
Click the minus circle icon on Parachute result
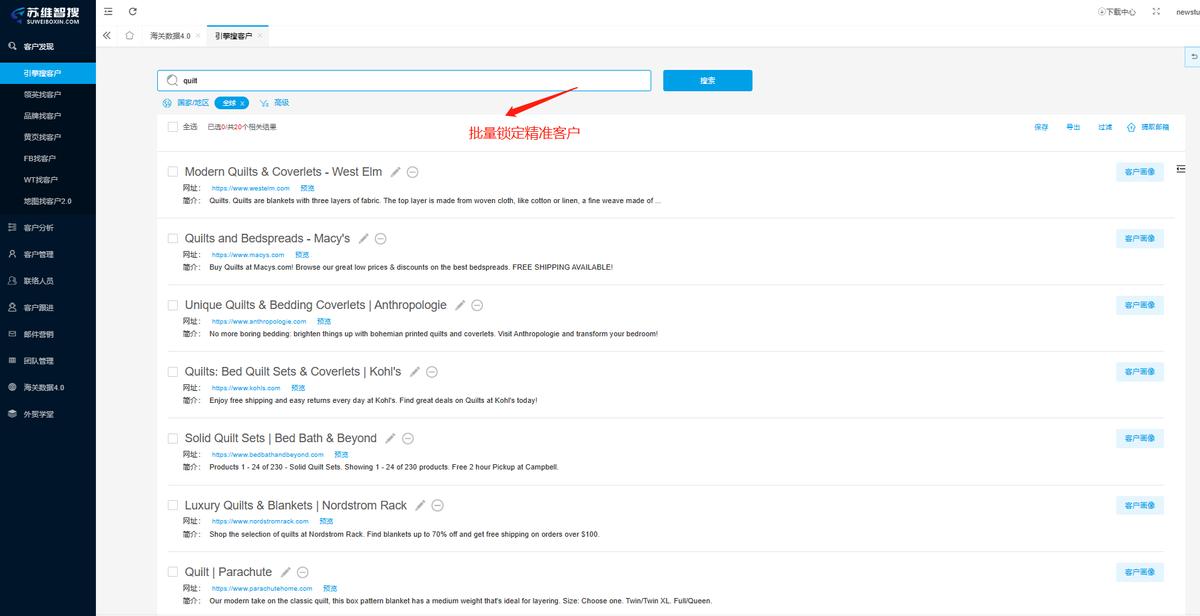303,573
